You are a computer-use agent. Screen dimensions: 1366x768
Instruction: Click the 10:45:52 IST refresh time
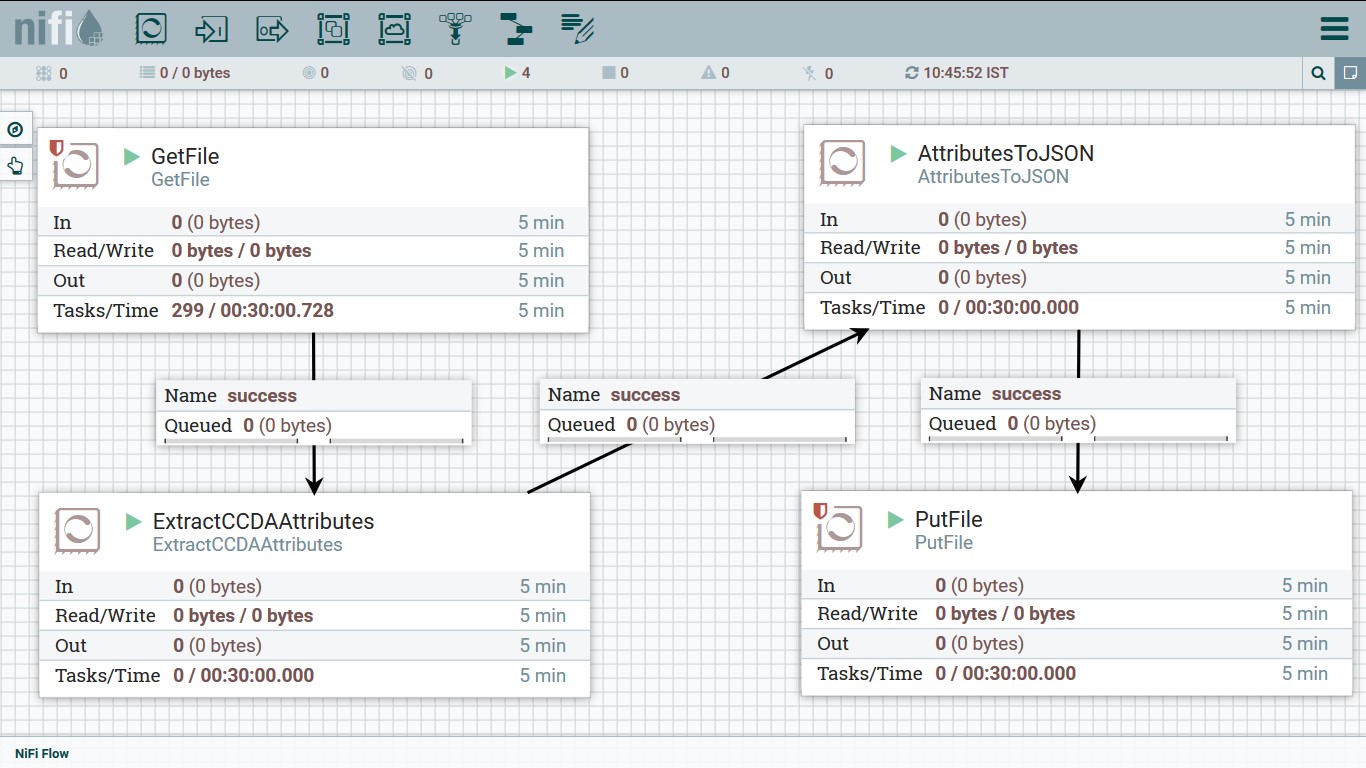pyautogui.click(x=966, y=73)
